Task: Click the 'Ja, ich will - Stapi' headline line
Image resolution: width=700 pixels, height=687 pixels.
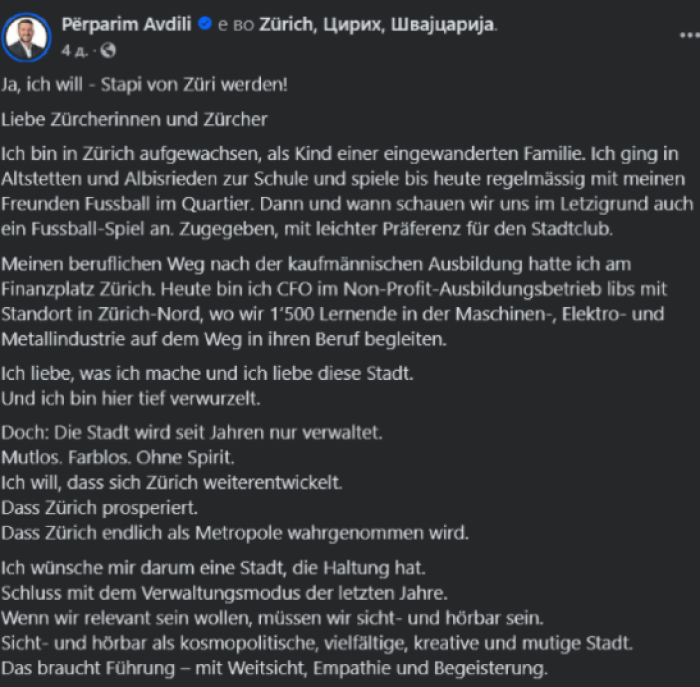Action: click(x=144, y=84)
